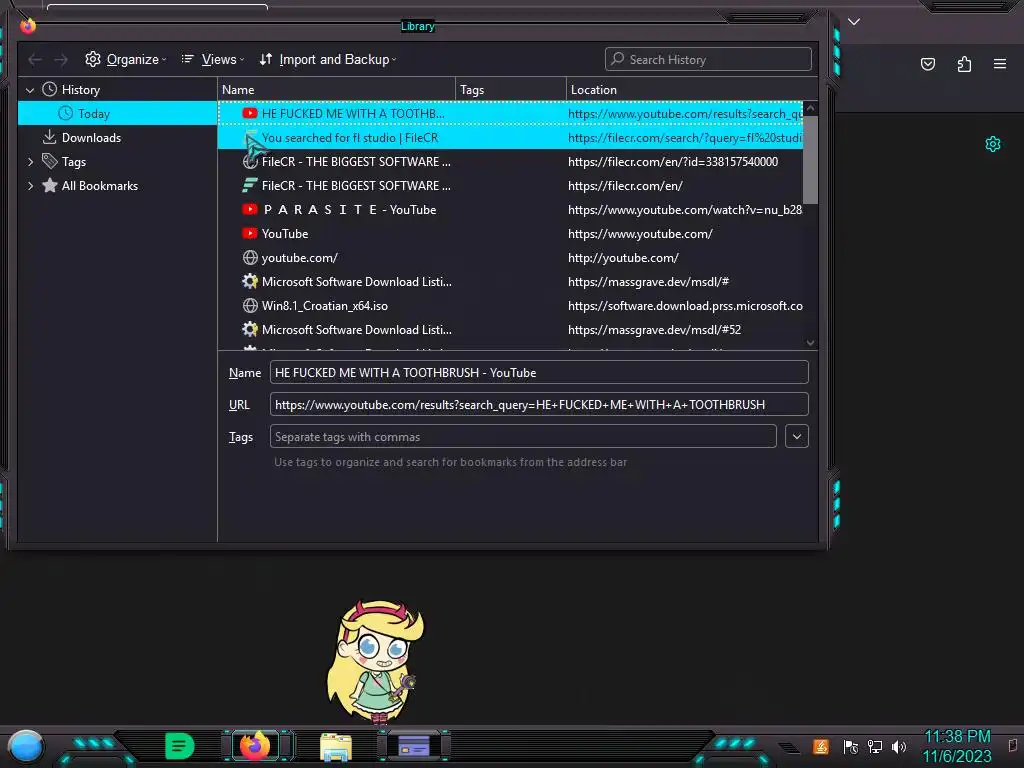Image resolution: width=1024 pixels, height=768 pixels.
Task: Select the HE FUCKED ME WITH A TOOTHB... entry
Action: 510,114
